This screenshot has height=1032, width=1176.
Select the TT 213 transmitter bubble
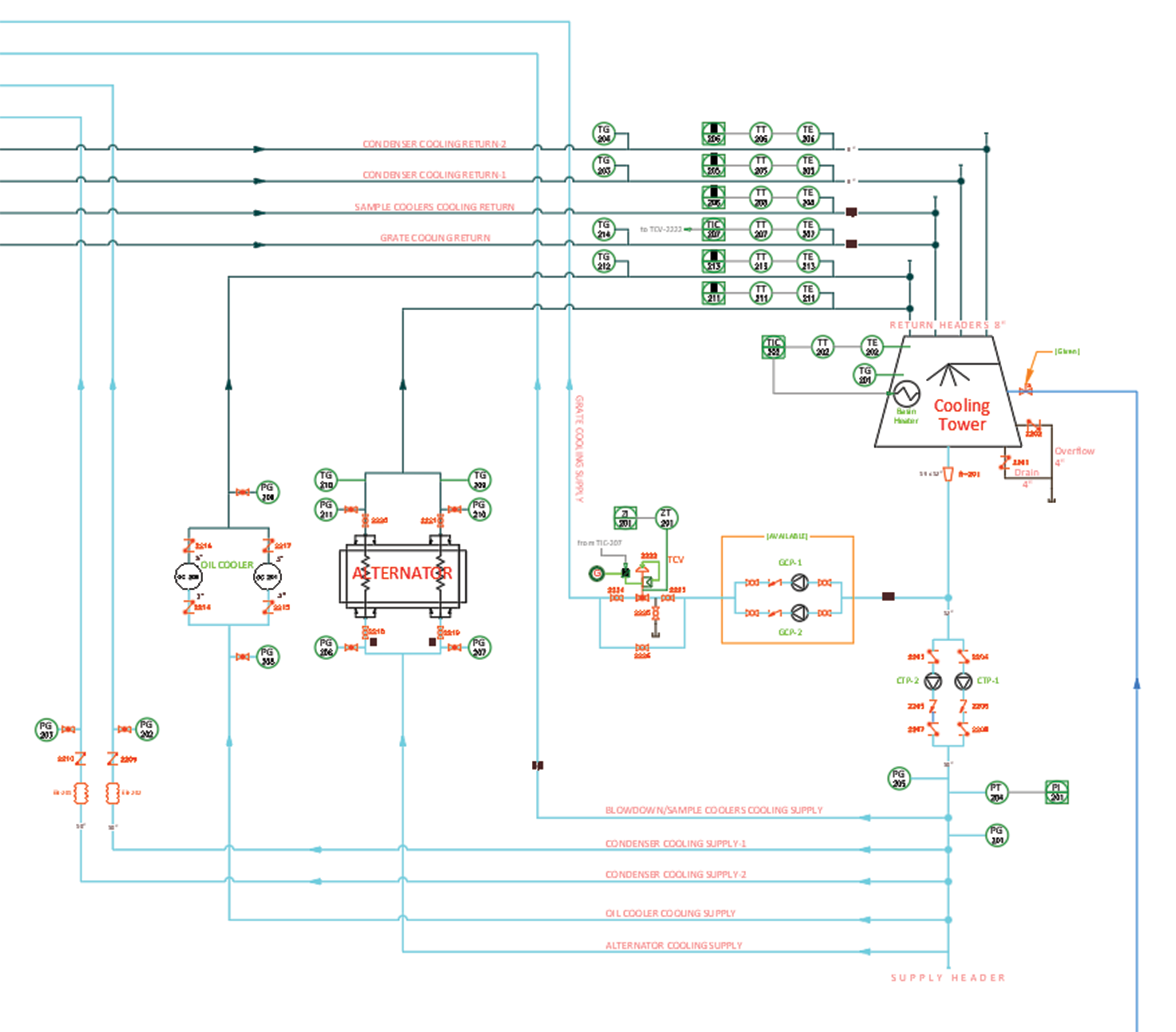[761, 261]
